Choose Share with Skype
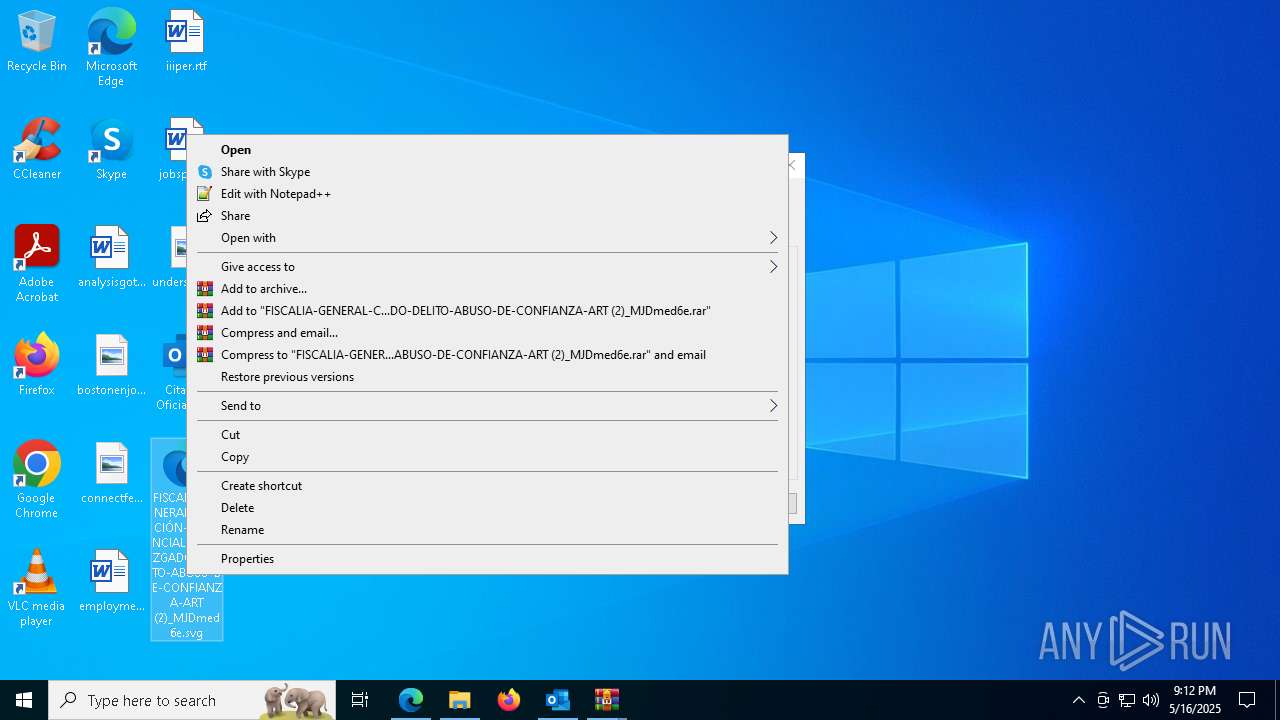Viewport: 1280px width, 720px height. tap(487, 172)
